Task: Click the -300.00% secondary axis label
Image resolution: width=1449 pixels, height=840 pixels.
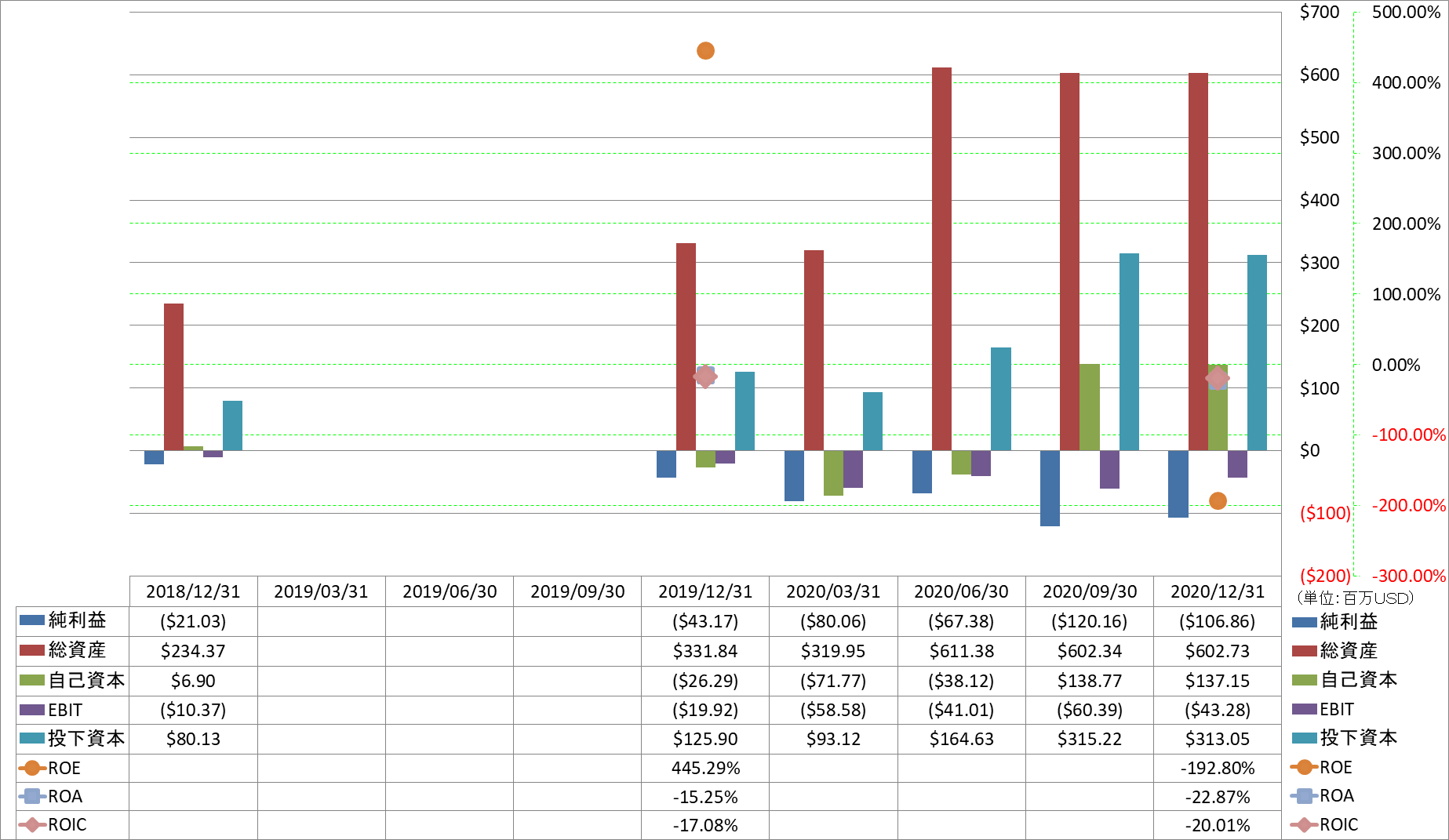Action: [1409, 576]
